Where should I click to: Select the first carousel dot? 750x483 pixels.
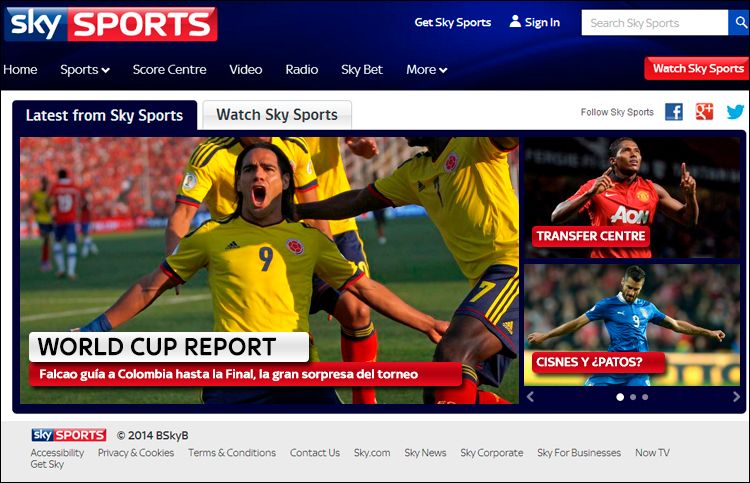(620, 397)
